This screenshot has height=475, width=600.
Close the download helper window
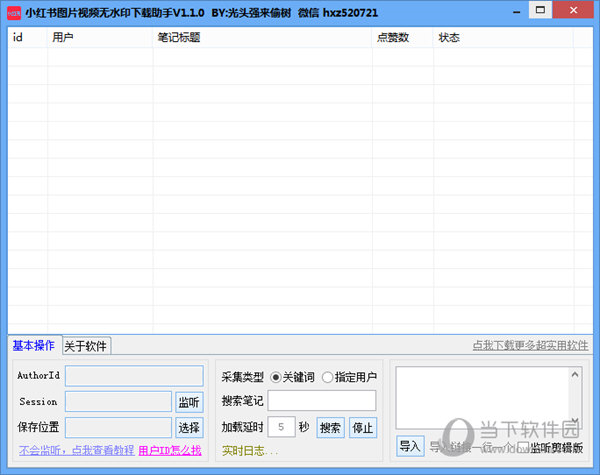click(x=575, y=10)
